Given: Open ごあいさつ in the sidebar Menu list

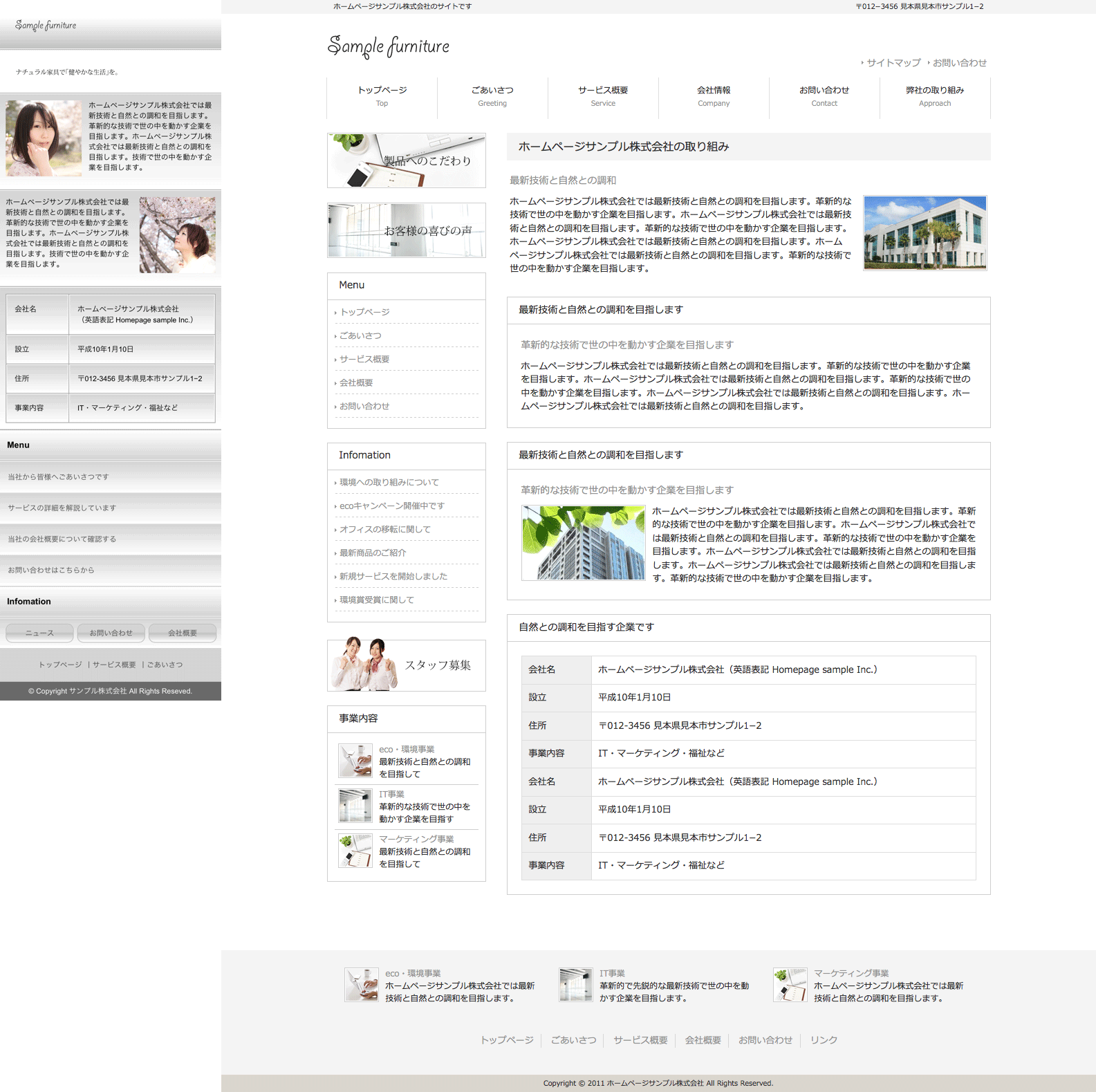Looking at the screenshot, I should (360, 335).
